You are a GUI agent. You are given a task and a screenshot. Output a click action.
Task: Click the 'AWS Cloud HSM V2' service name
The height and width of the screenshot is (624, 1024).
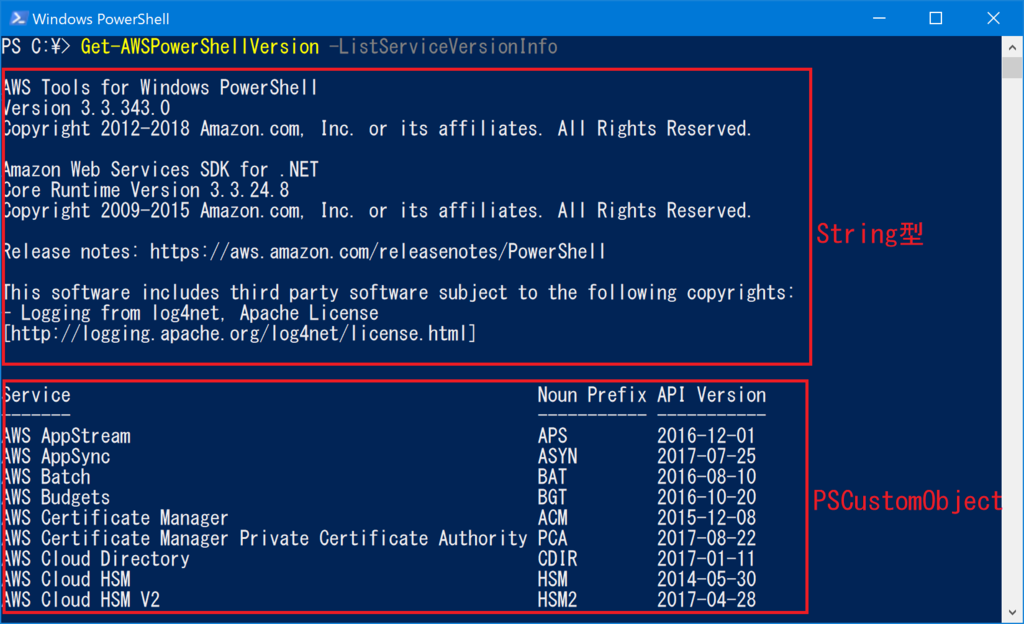[x=81, y=600]
